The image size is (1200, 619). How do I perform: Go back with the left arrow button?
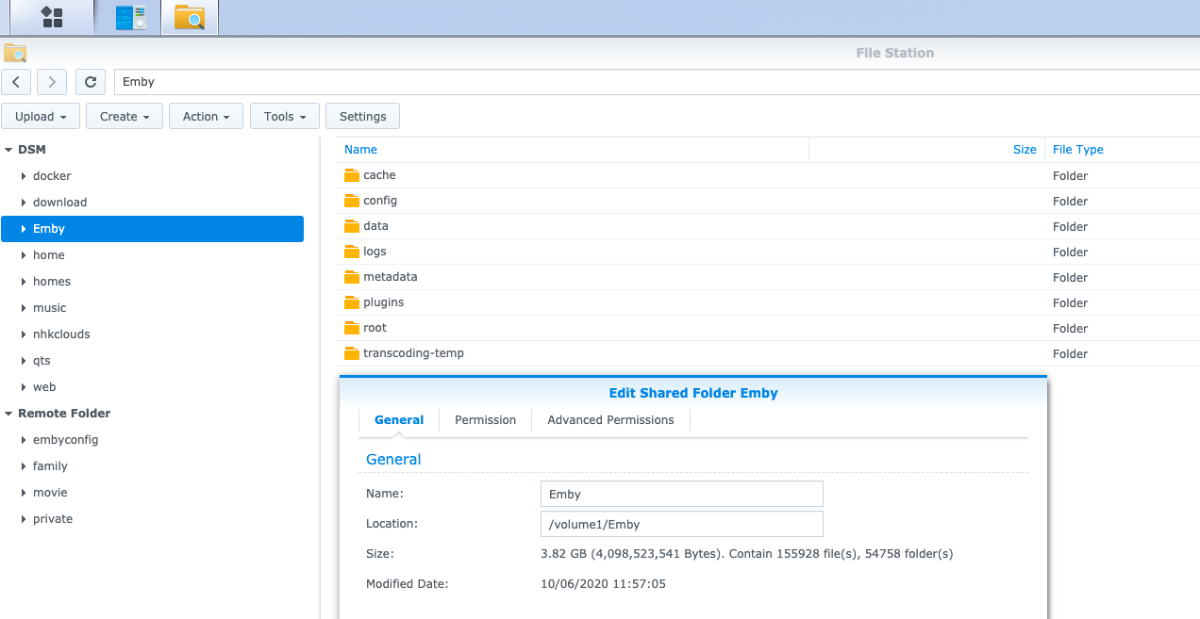(16, 82)
